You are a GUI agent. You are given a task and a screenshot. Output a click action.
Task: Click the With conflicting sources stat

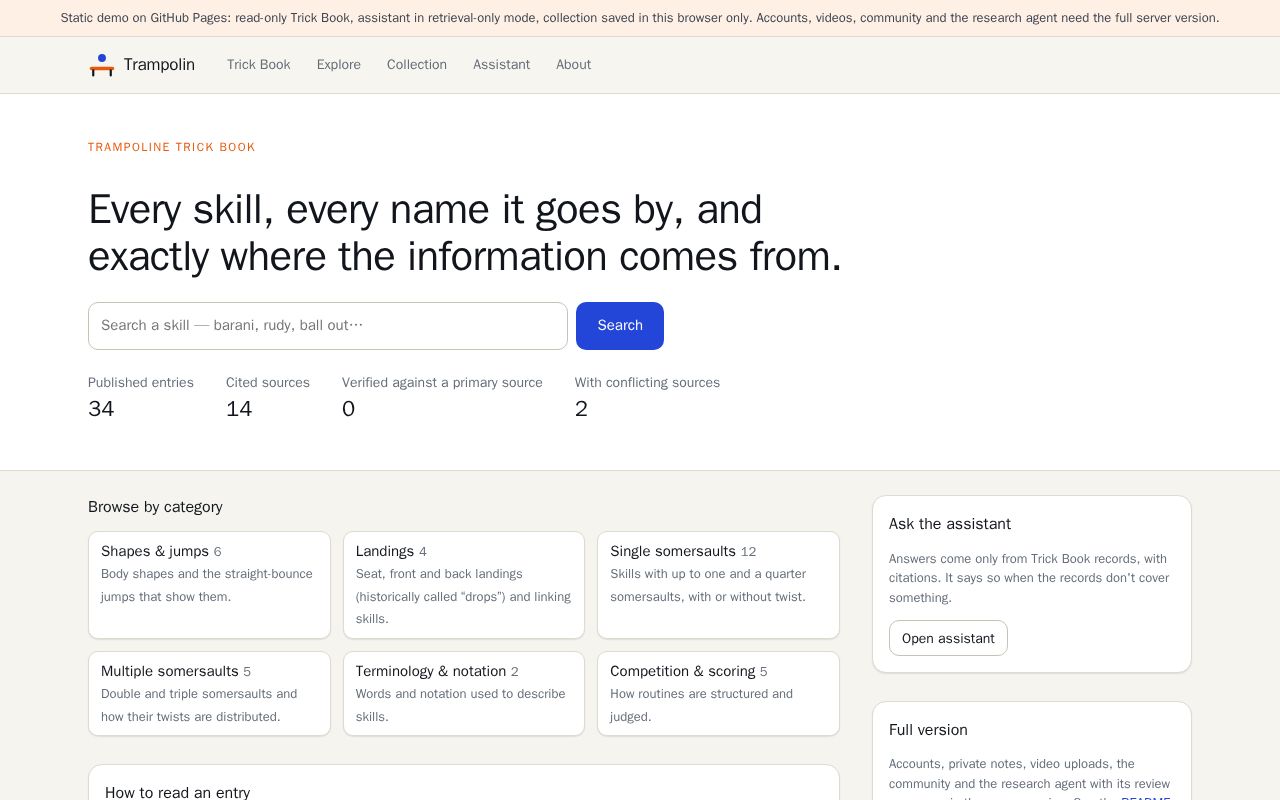coord(647,397)
